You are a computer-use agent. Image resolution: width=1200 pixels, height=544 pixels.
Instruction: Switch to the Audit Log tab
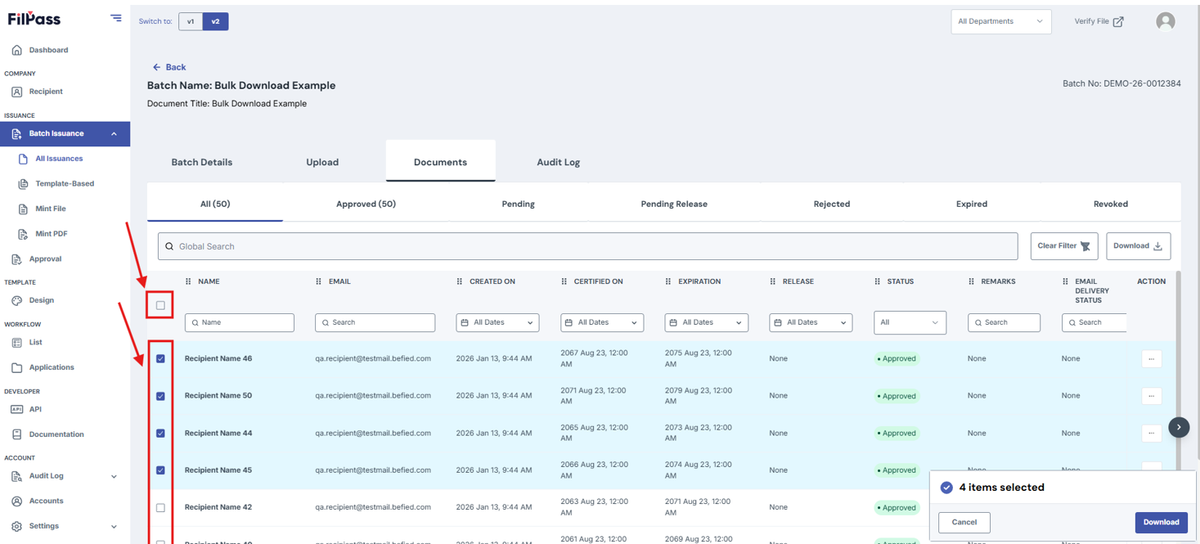[x=558, y=162]
